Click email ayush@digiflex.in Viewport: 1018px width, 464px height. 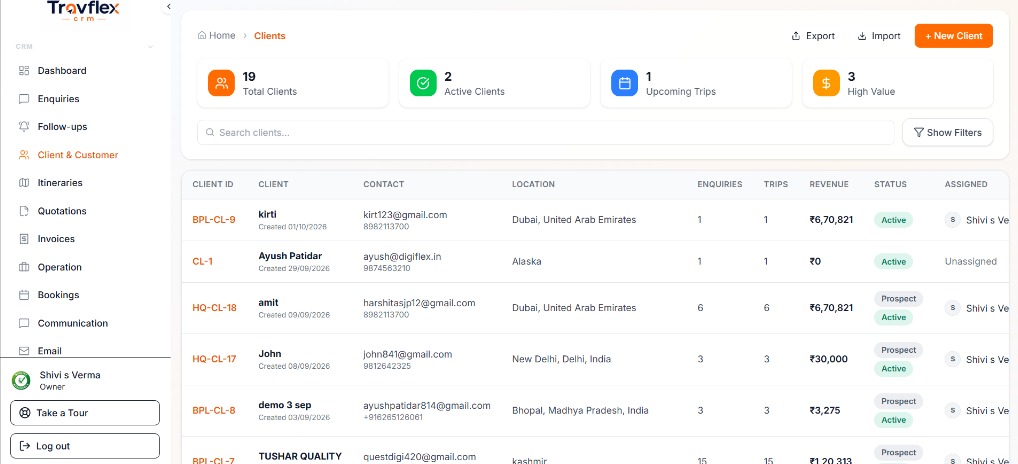[402, 256]
